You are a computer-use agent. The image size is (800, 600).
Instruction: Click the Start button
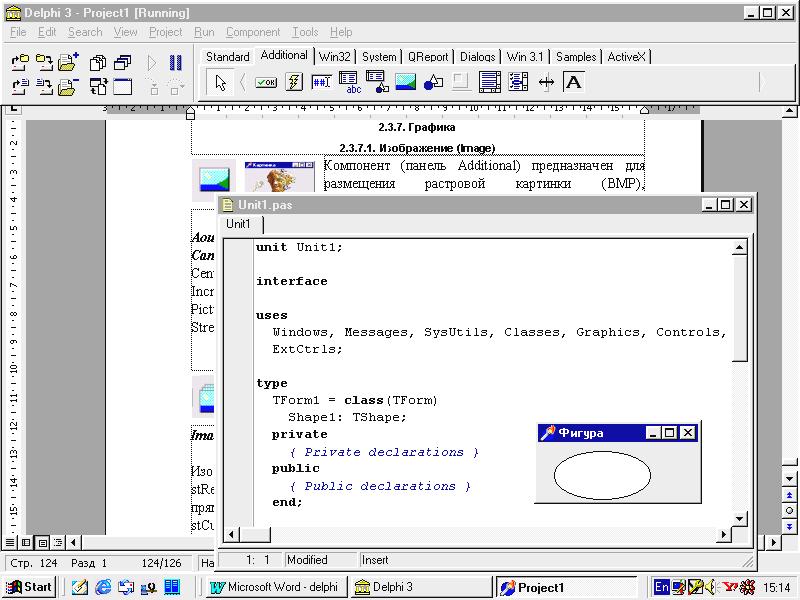tap(29, 587)
